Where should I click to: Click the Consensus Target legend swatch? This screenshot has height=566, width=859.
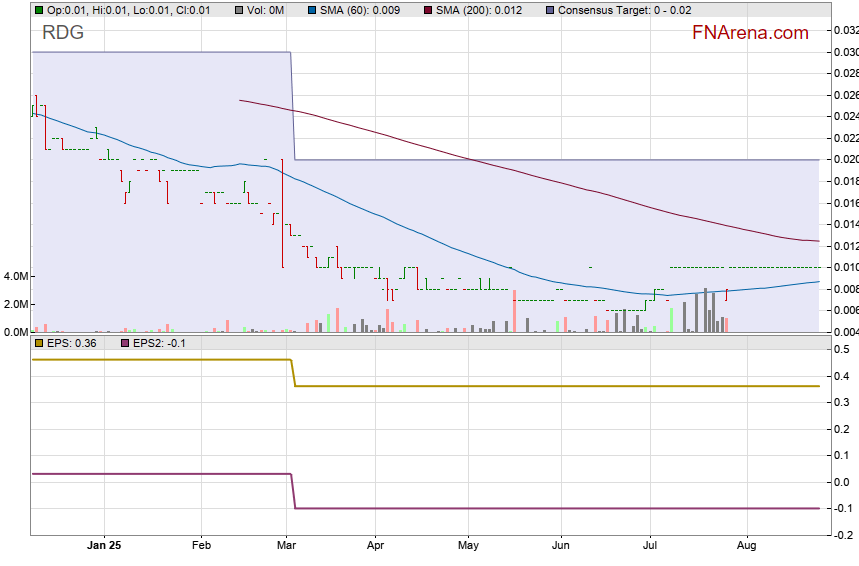[550, 10]
